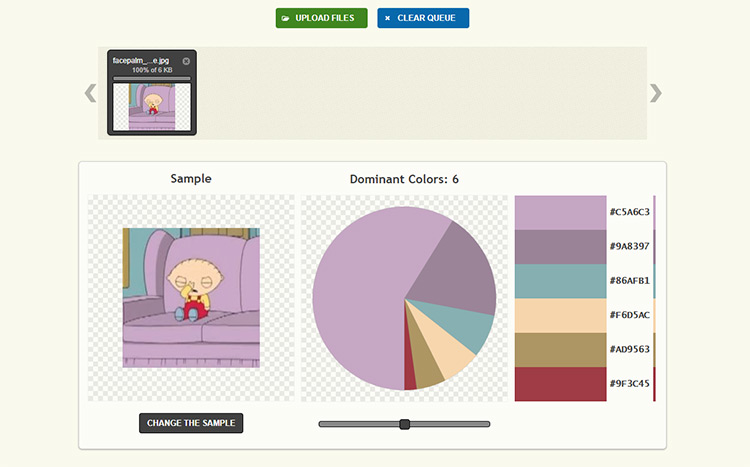Click the hex code text #86AFB1

629,280
